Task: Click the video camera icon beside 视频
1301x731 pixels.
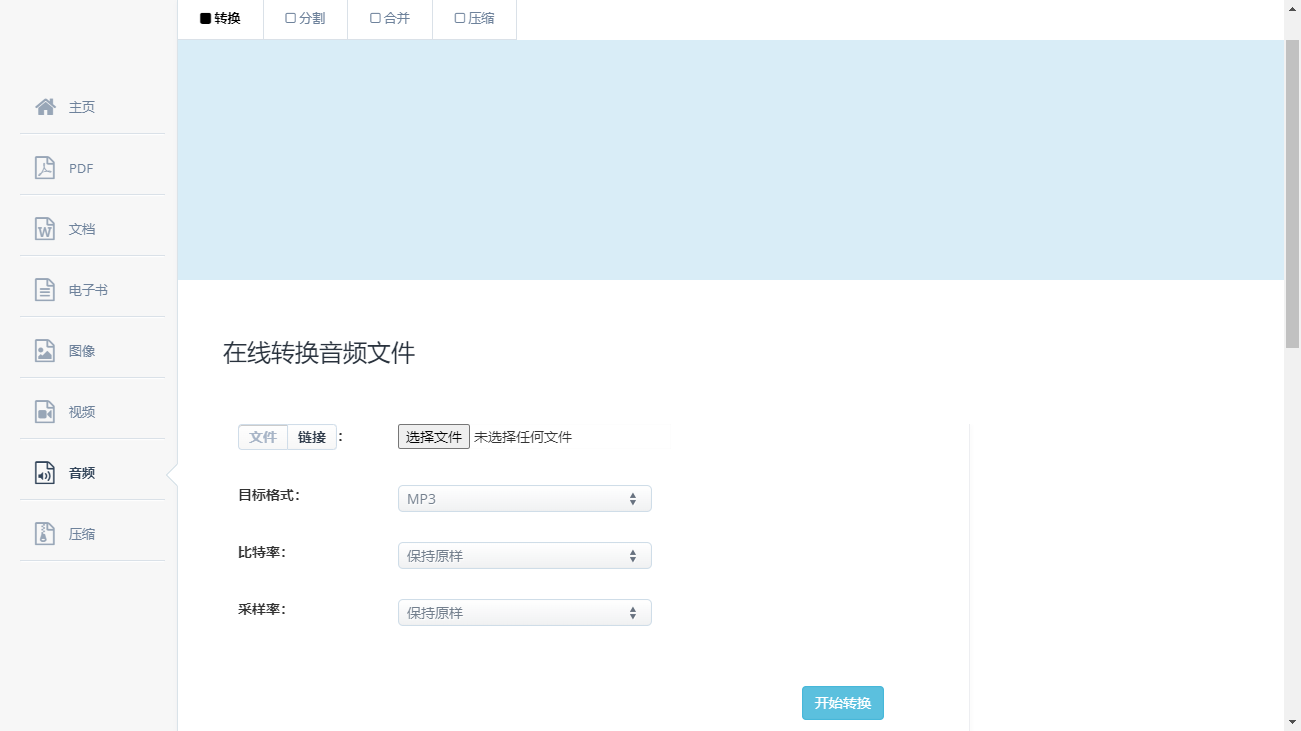Action: coord(45,412)
